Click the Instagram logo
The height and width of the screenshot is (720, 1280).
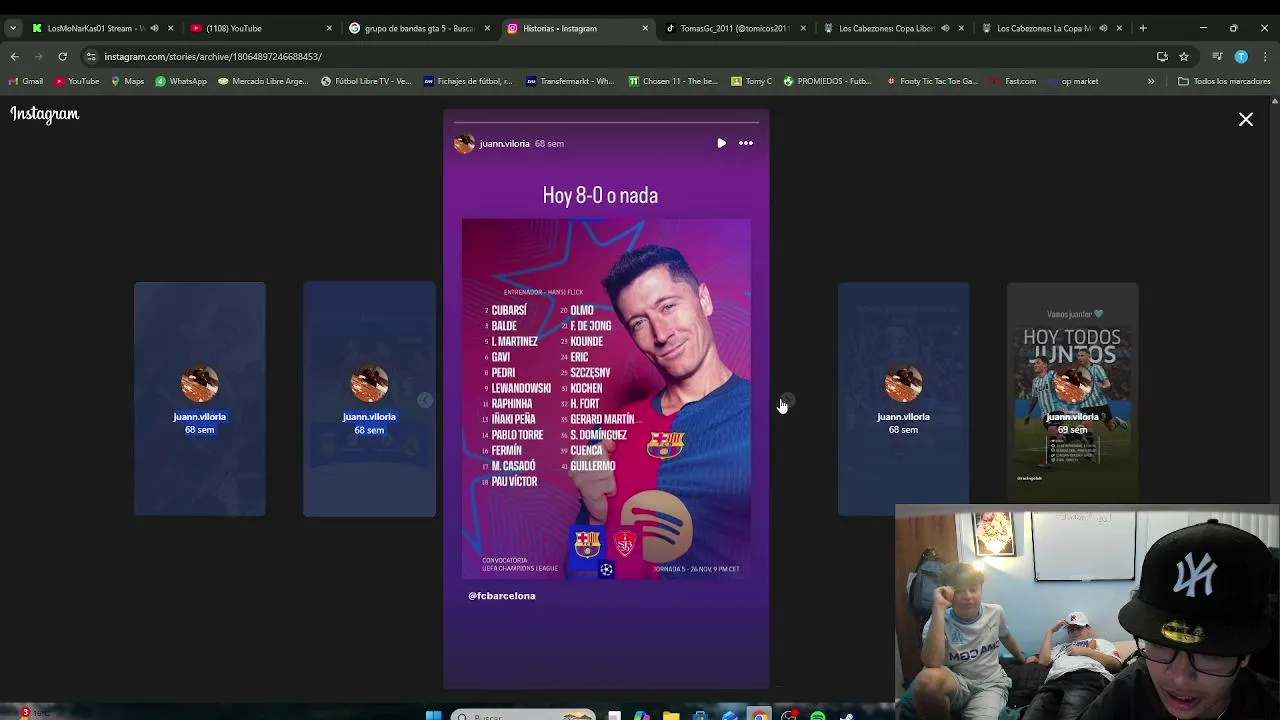[x=45, y=114]
